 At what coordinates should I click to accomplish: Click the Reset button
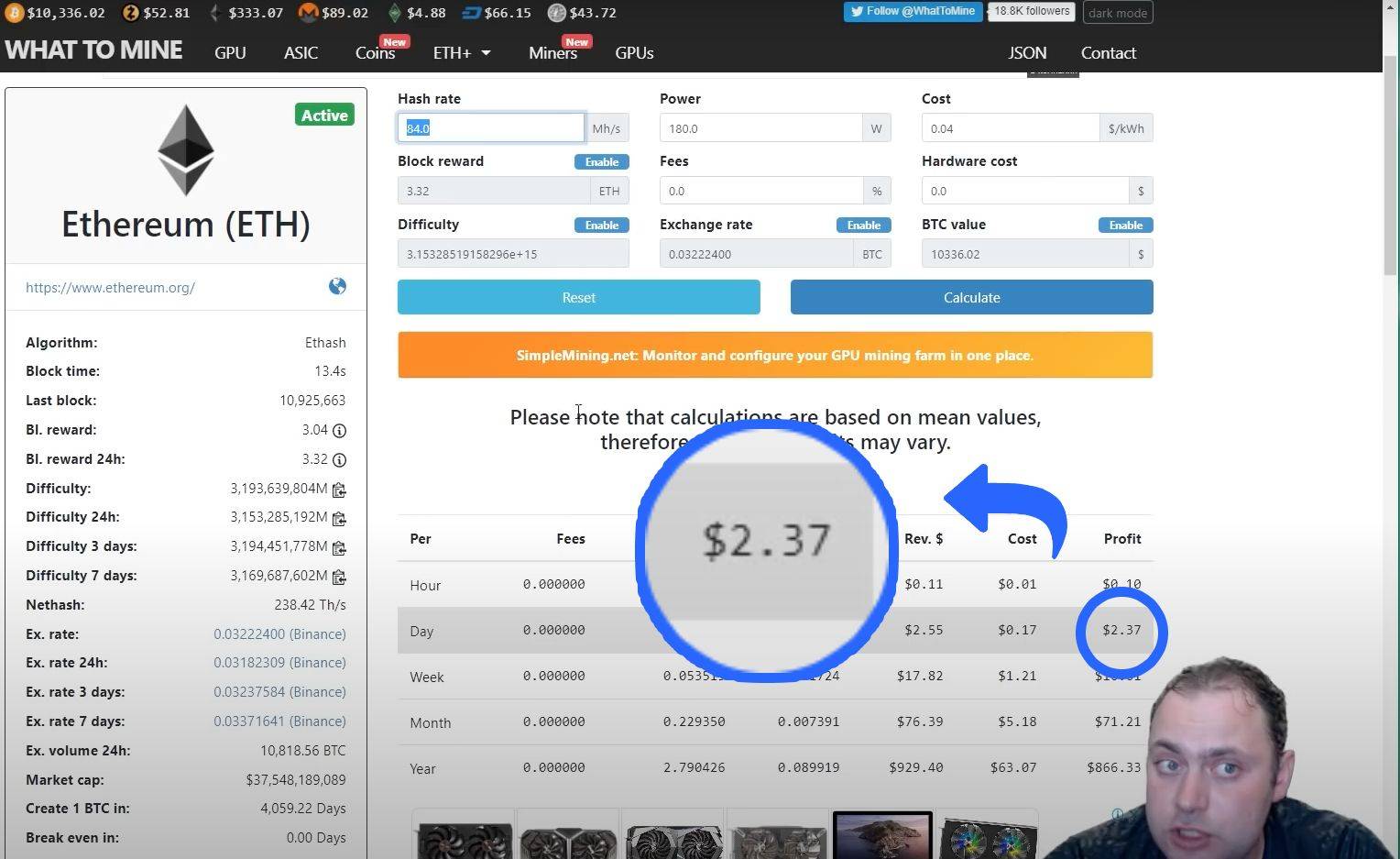tap(579, 298)
